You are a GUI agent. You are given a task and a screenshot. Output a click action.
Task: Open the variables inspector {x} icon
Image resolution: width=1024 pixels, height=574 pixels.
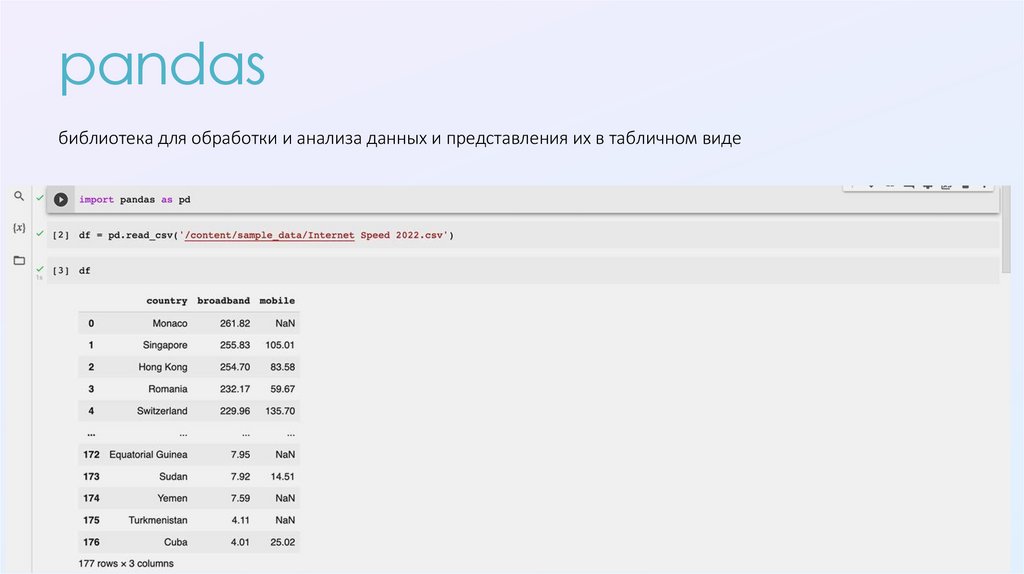tap(19, 228)
